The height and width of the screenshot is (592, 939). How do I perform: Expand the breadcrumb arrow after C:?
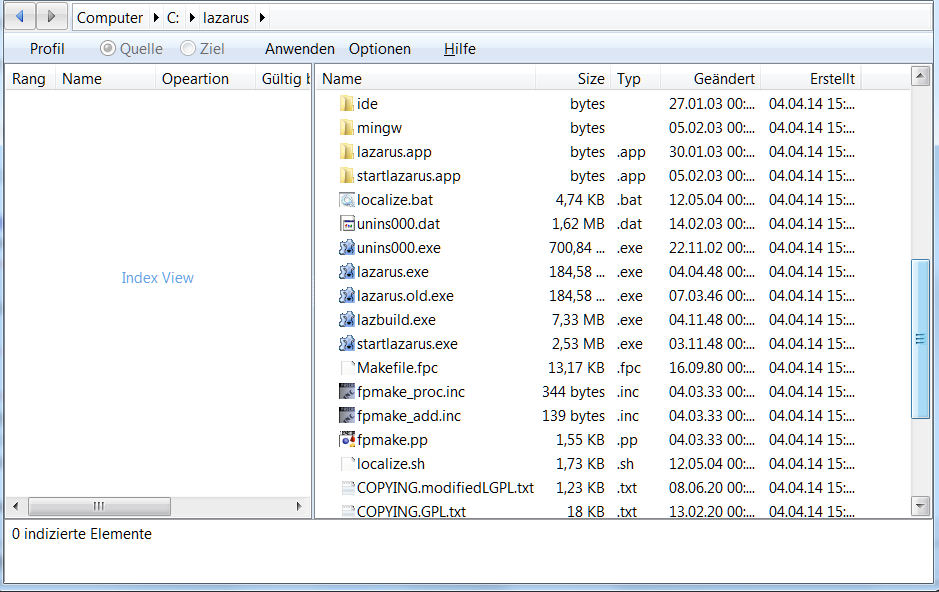click(x=191, y=18)
